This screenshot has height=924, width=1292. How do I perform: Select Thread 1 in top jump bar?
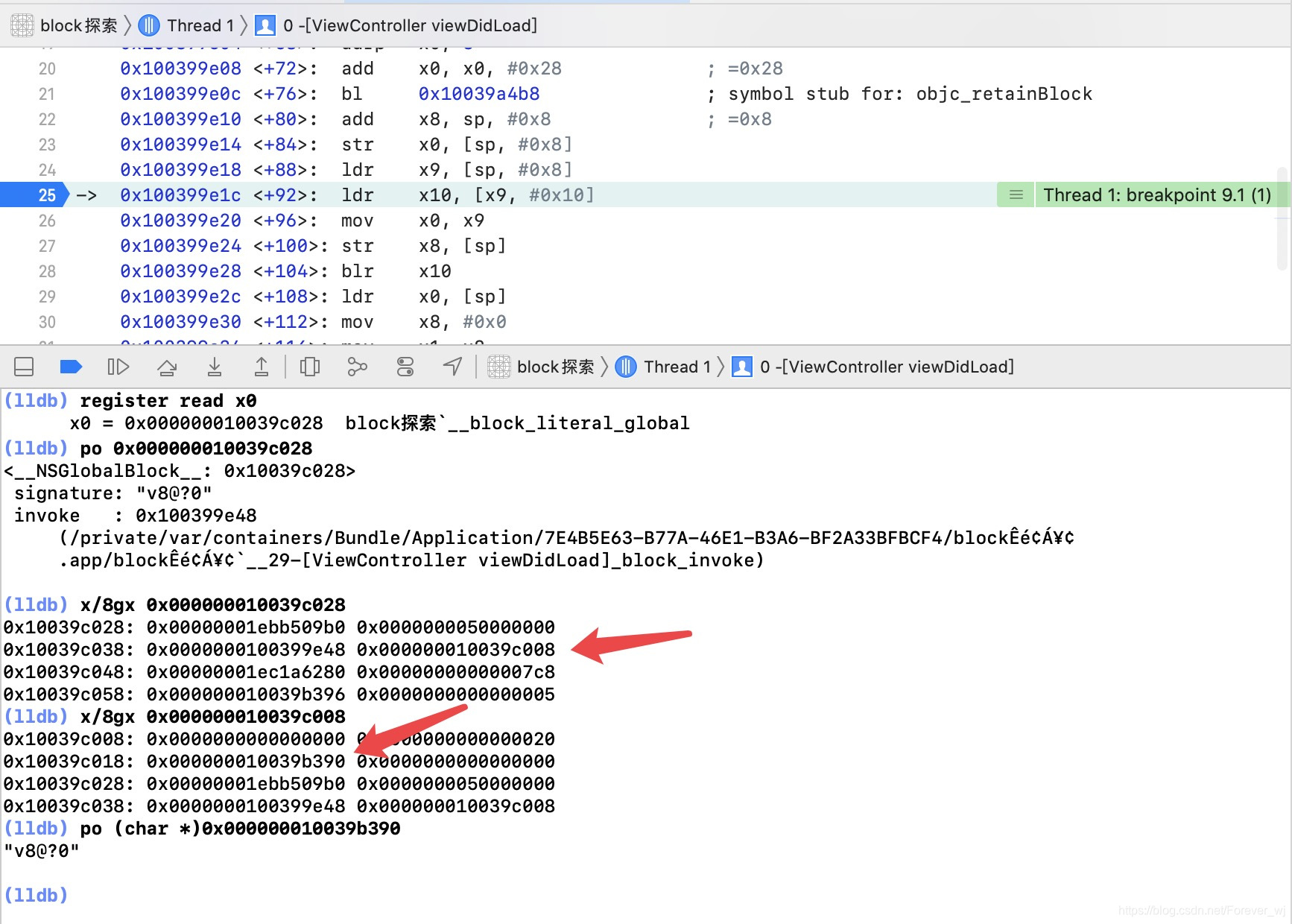[186, 25]
